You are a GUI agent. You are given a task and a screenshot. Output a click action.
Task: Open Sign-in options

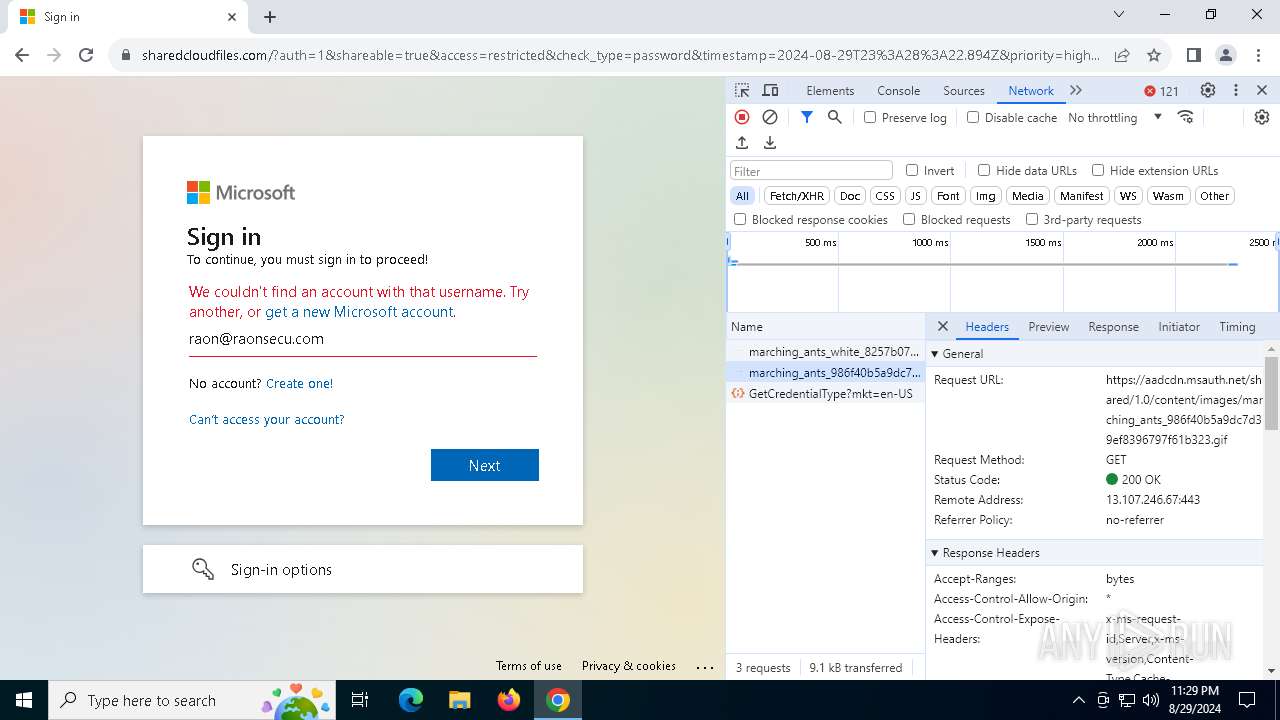point(363,569)
